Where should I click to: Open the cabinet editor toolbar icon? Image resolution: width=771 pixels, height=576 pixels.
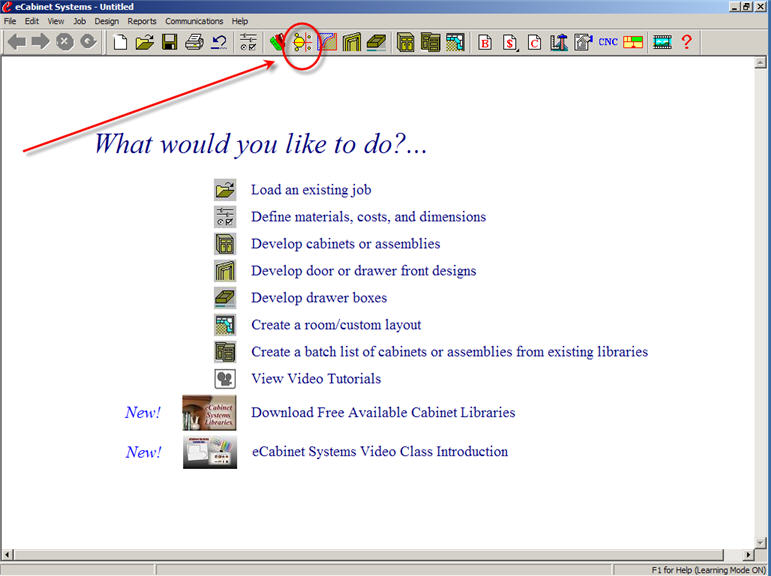[406, 42]
